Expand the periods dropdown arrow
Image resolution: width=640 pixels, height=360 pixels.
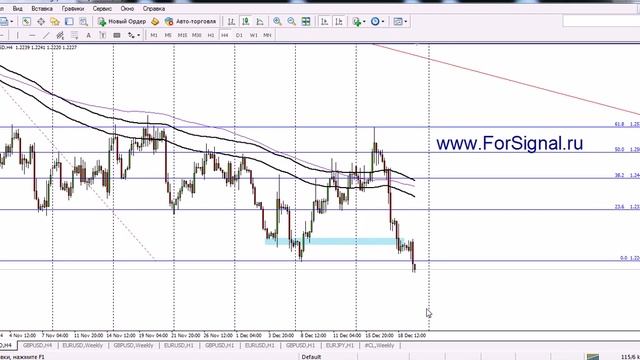tap(383, 22)
